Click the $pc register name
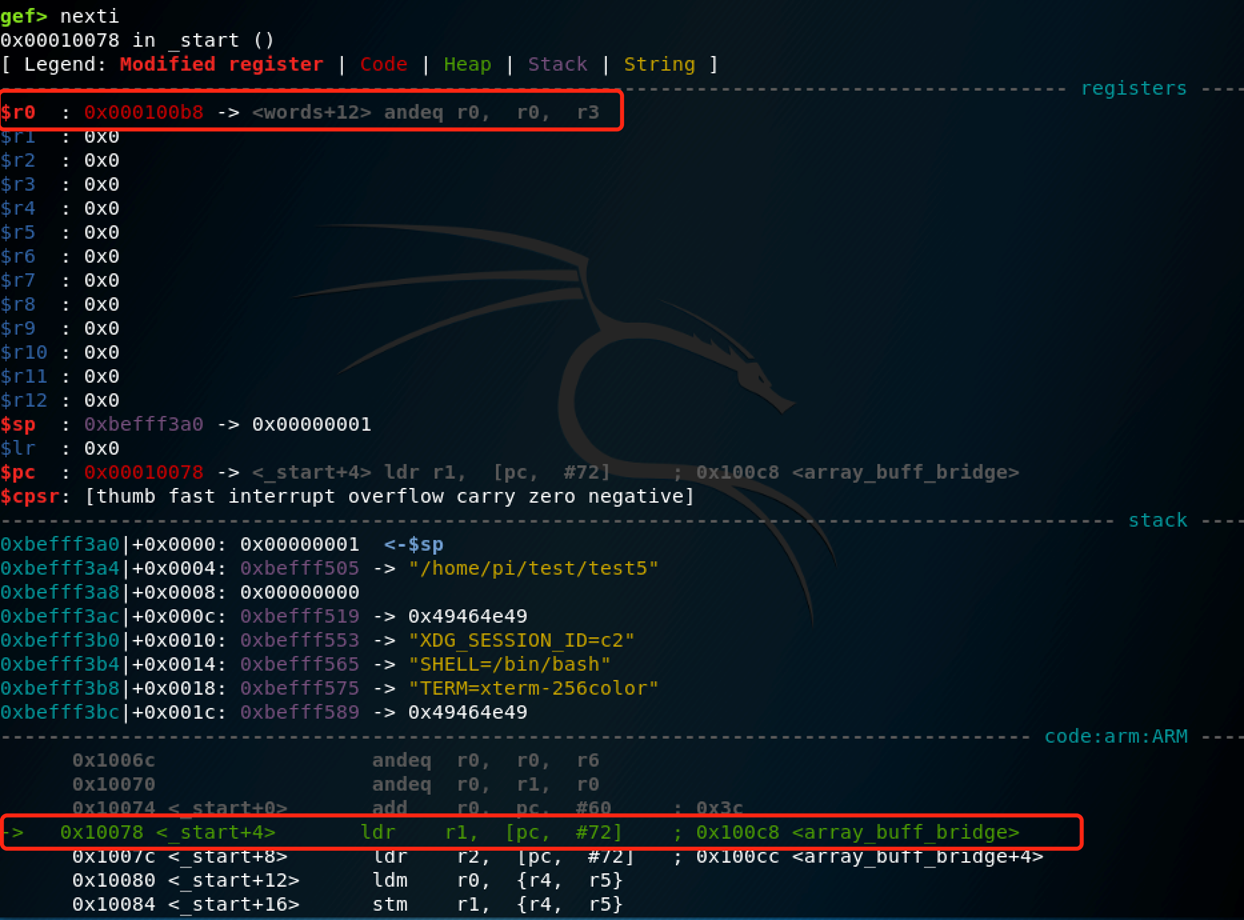This screenshot has width=1244, height=920. (18, 472)
